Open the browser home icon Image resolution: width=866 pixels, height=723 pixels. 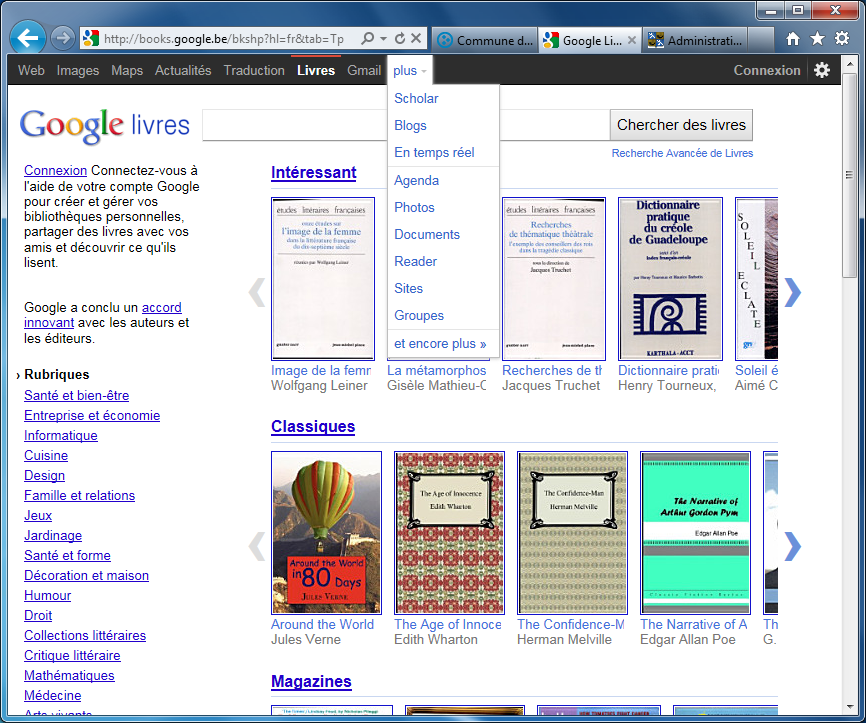pyautogui.click(x=793, y=39)
